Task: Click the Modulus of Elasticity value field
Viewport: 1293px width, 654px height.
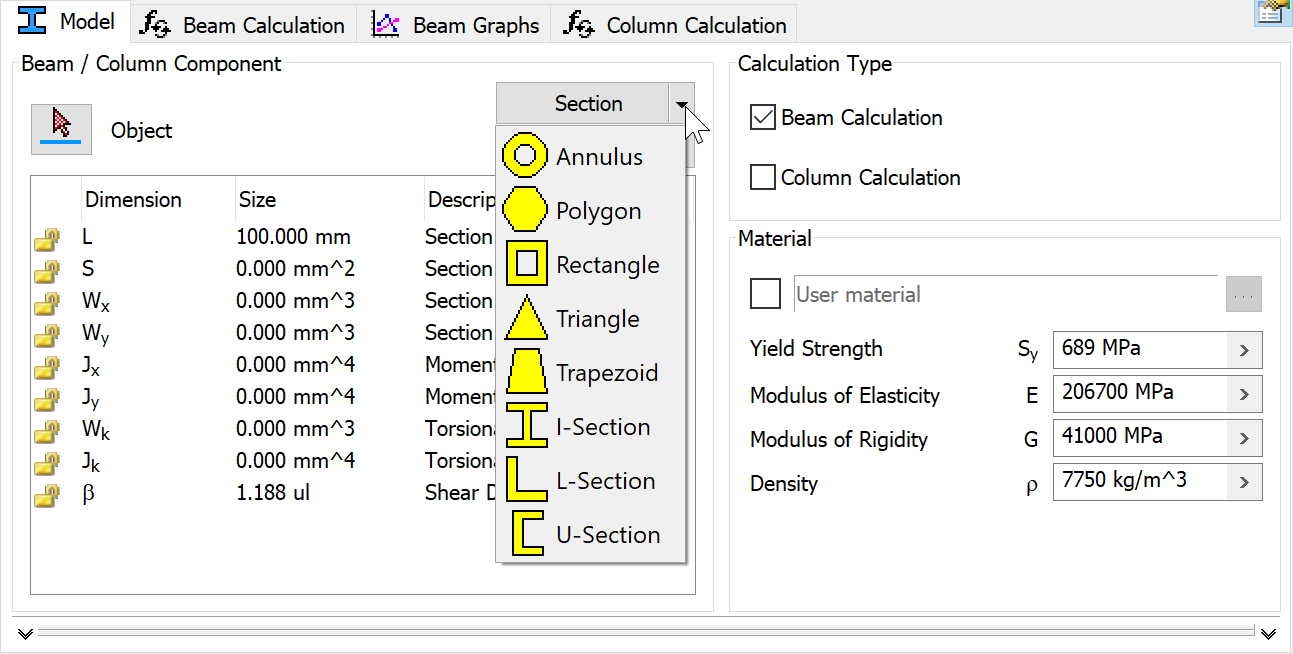Action: coord(1140,393)
